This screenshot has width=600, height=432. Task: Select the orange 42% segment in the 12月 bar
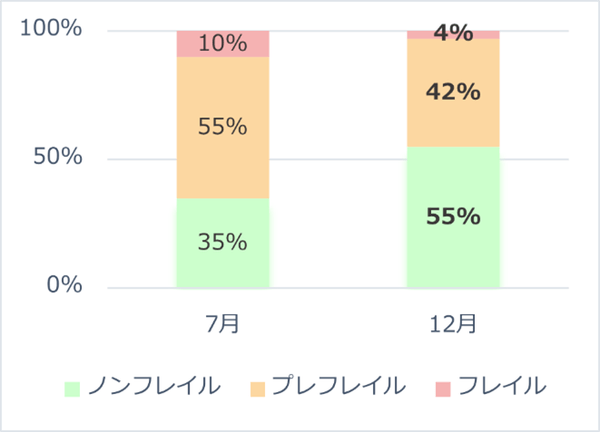click(452, 93)
